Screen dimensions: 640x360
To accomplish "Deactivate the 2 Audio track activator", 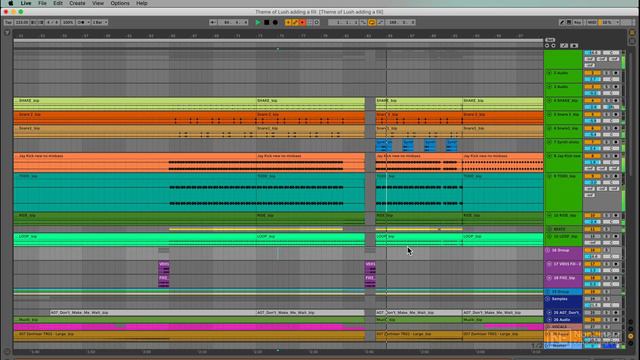I will 592,73.
